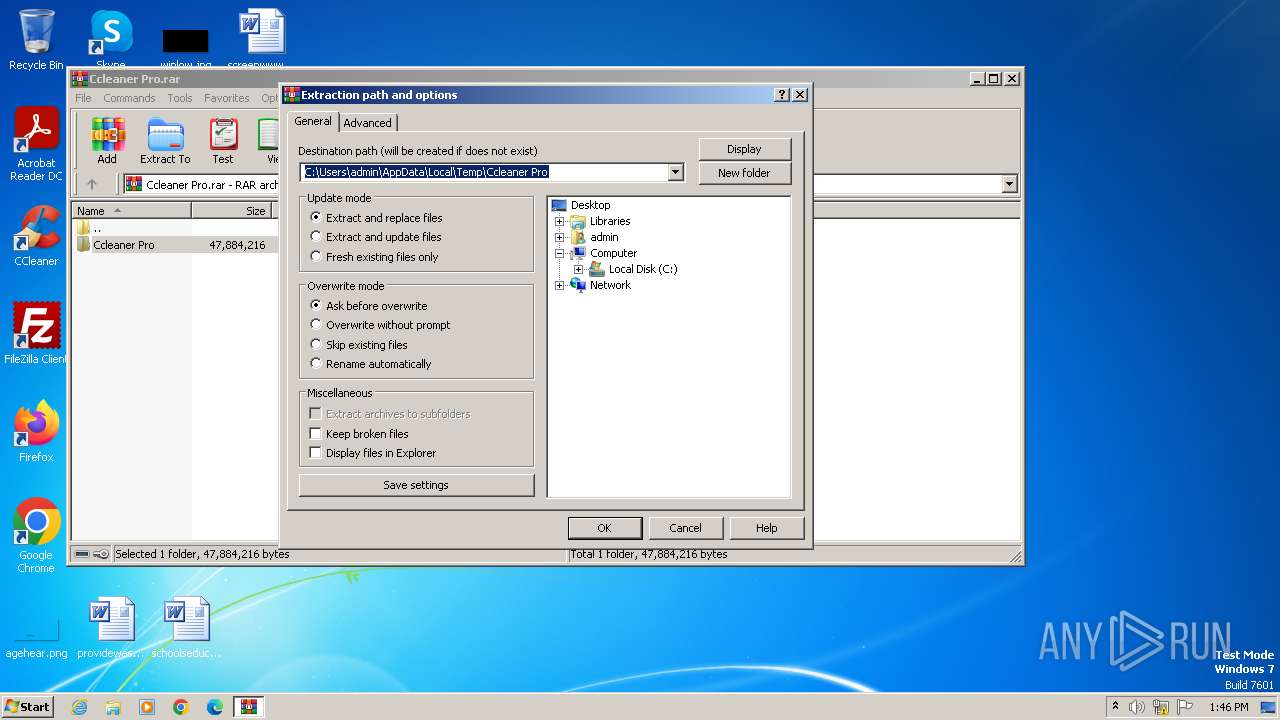Click the Help button in dialog
Screen dimensions: 1280x720
[x=766, y=528]
